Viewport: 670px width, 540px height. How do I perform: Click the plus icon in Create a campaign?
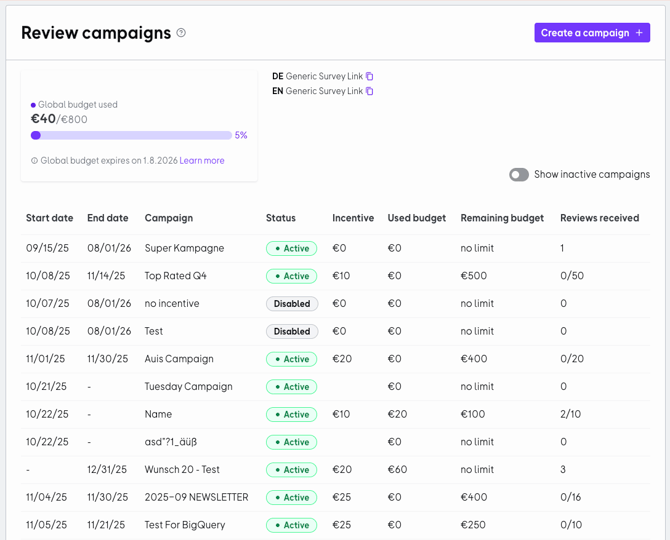coord(640,33)
